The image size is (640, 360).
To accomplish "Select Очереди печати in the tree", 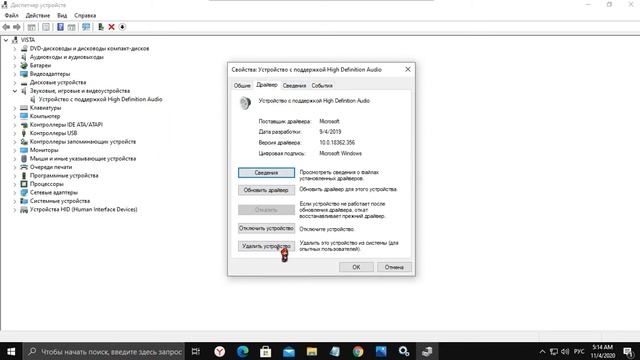I will 51,167.
